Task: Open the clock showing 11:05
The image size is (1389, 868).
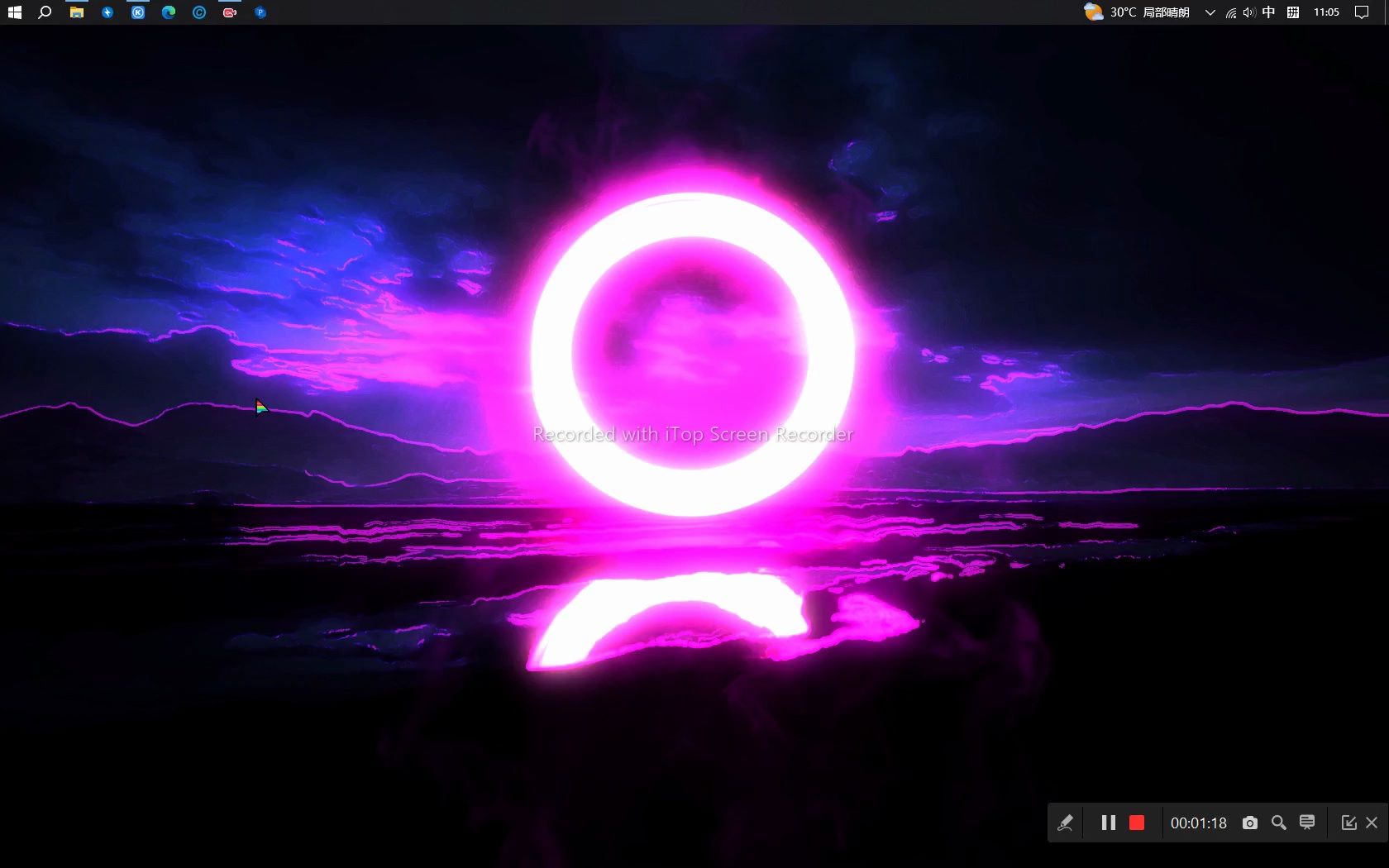Action: pyautogui.click(x=1326, y=12)
